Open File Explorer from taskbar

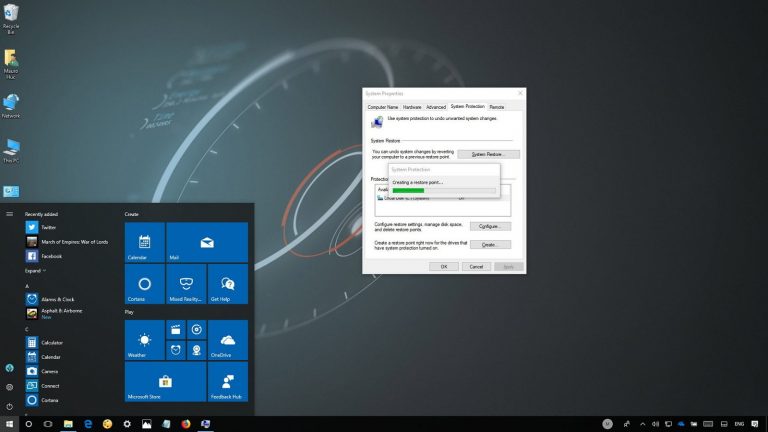tap(68, 424)
